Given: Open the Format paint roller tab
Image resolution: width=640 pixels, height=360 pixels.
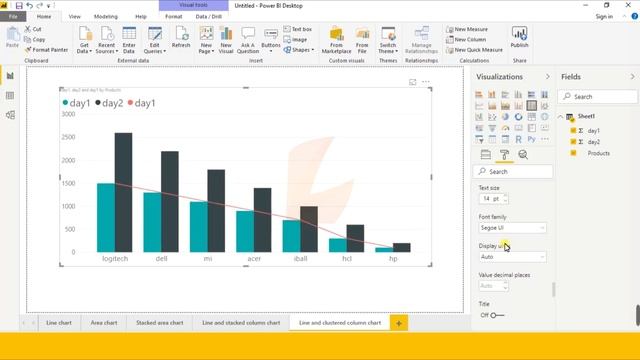Looking at the screenshot, I should 504,155.
